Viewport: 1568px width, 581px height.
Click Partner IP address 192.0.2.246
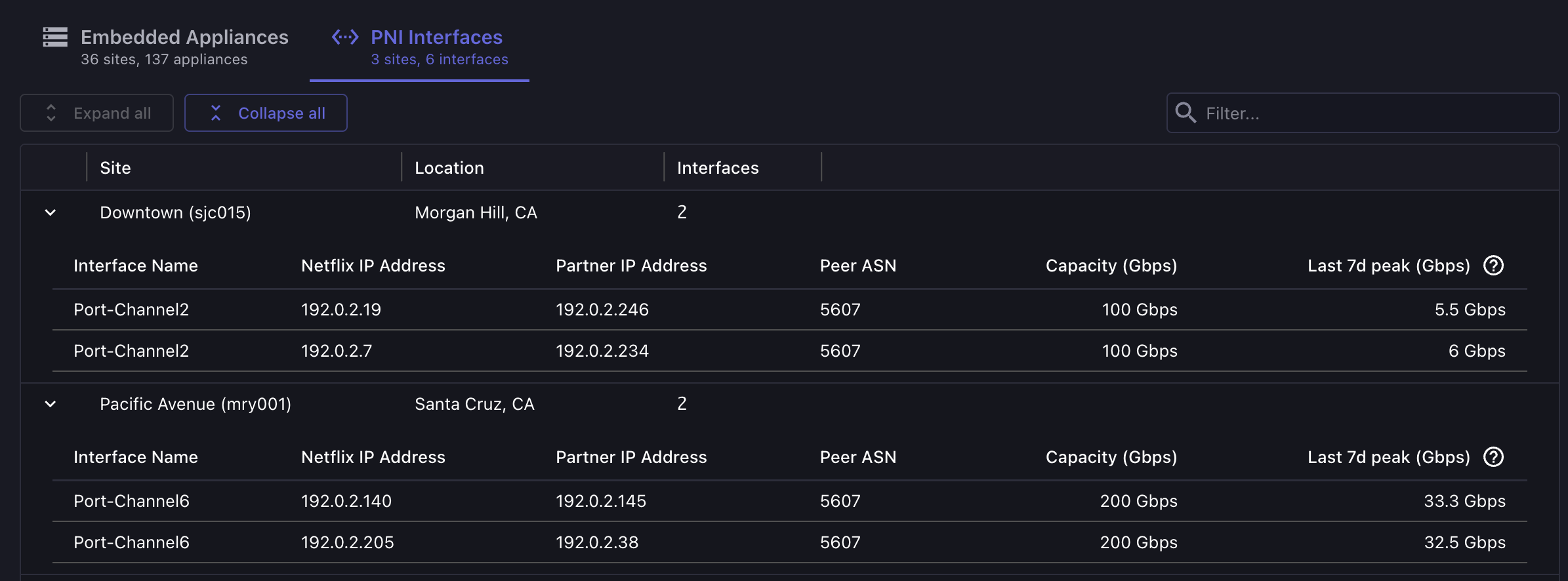pyautogui.click(x=602, y=310)
